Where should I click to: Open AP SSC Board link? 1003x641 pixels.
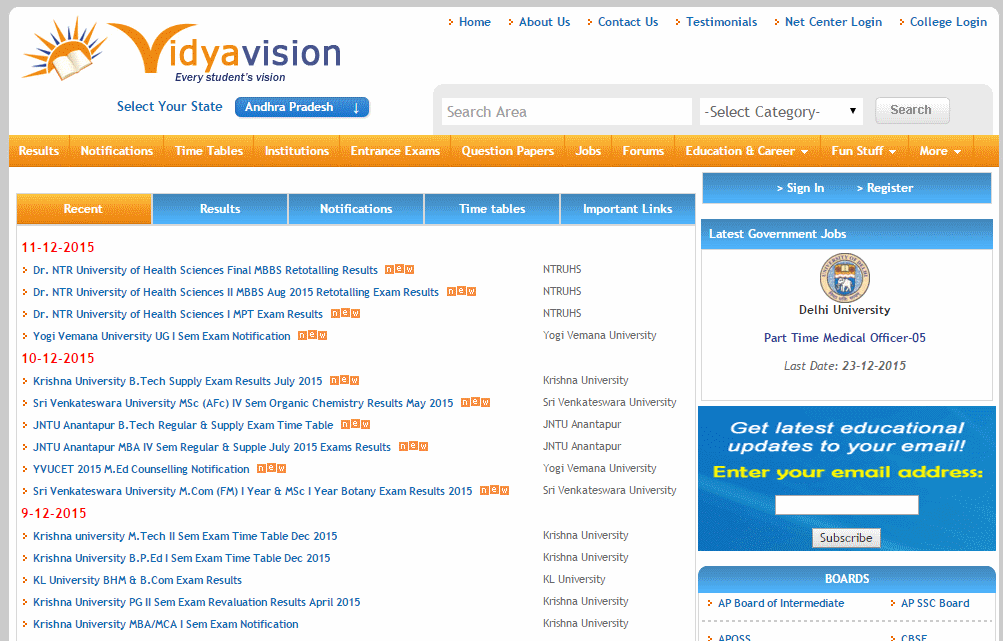(935, 603)
